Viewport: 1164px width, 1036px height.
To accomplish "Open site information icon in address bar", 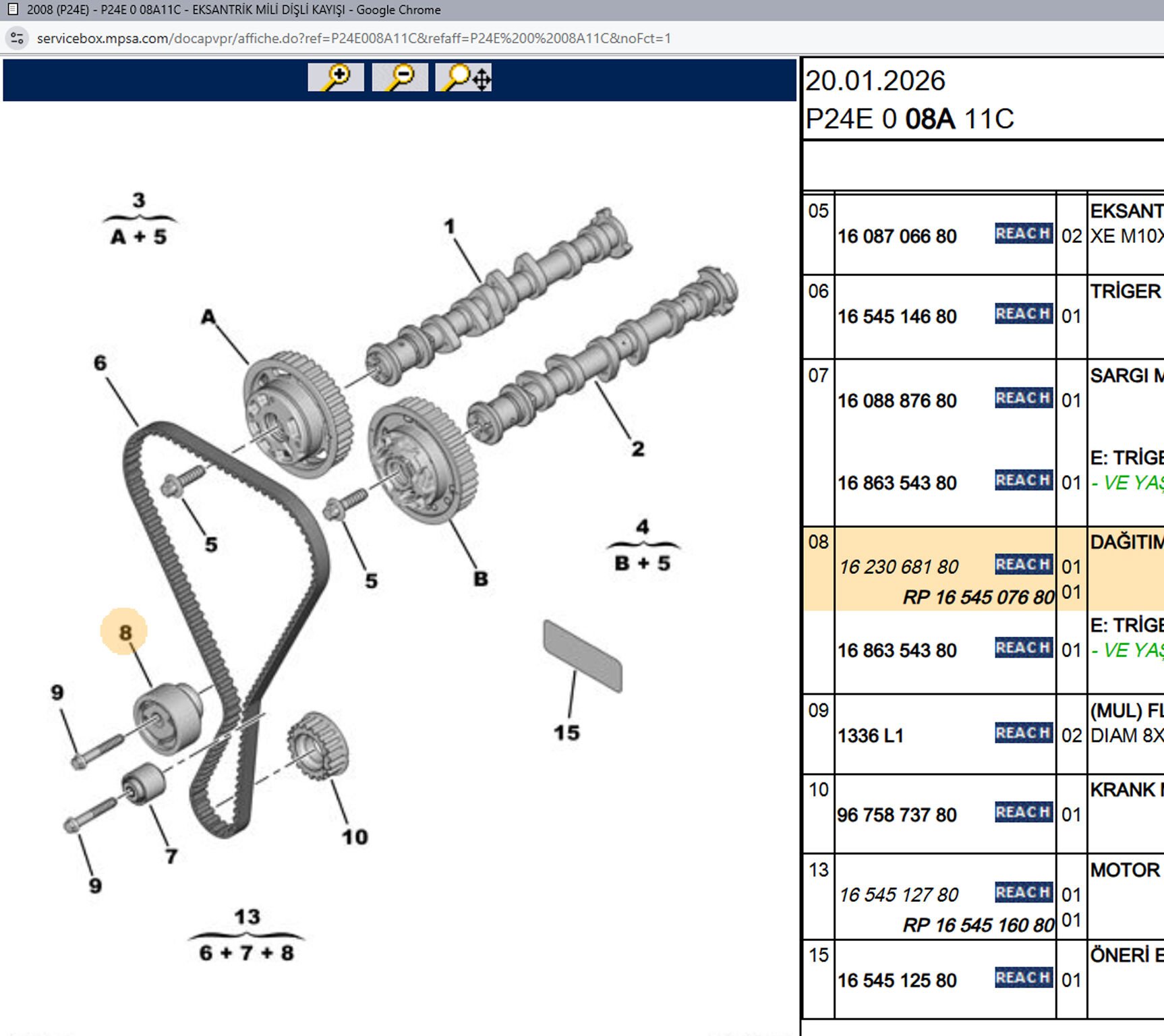I will click(x=17, y=38).
